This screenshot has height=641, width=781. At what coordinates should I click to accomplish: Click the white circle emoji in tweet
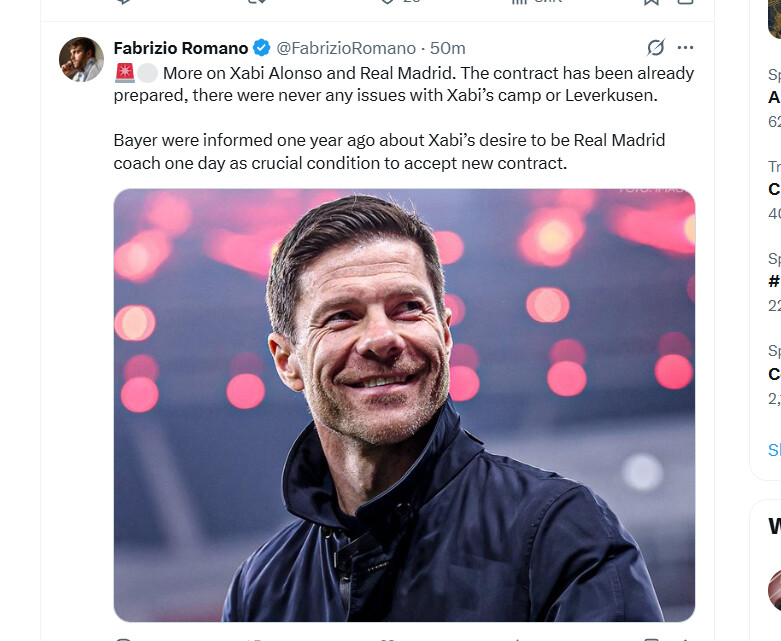click(x=147, y=73)
